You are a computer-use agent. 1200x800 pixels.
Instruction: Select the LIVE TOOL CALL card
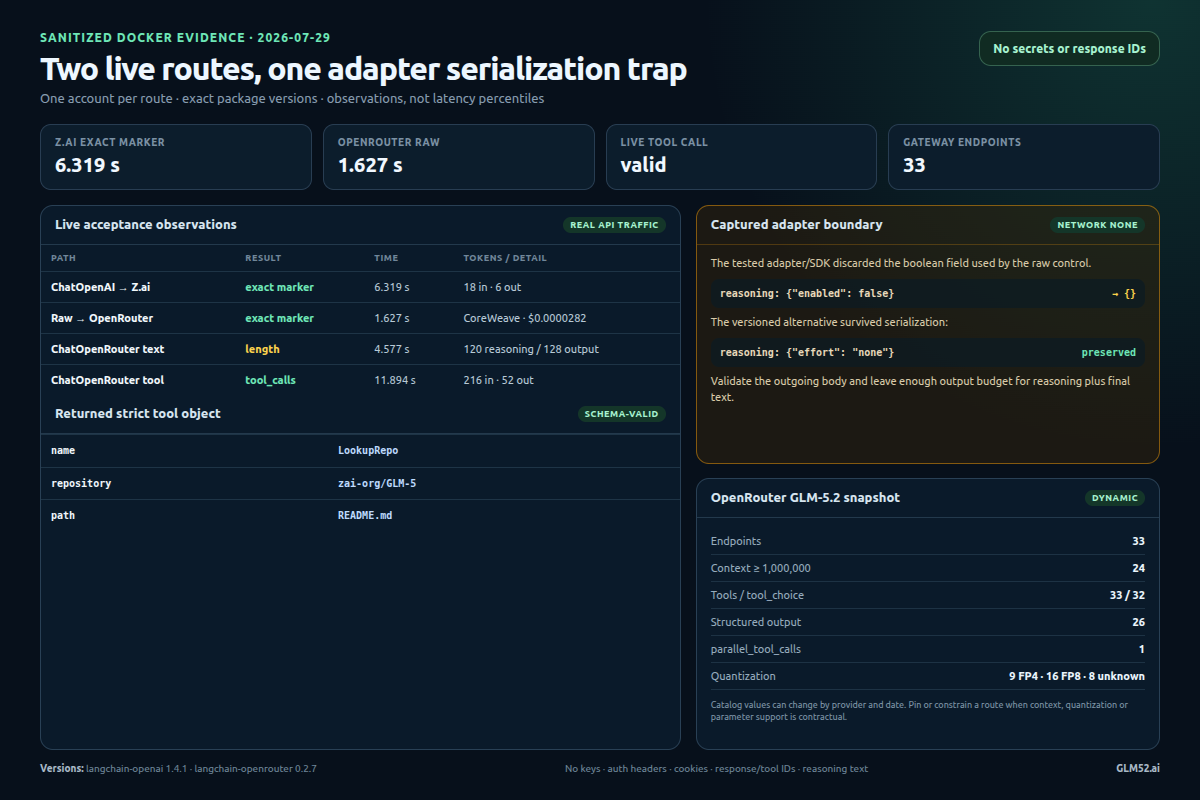(741, 157)
